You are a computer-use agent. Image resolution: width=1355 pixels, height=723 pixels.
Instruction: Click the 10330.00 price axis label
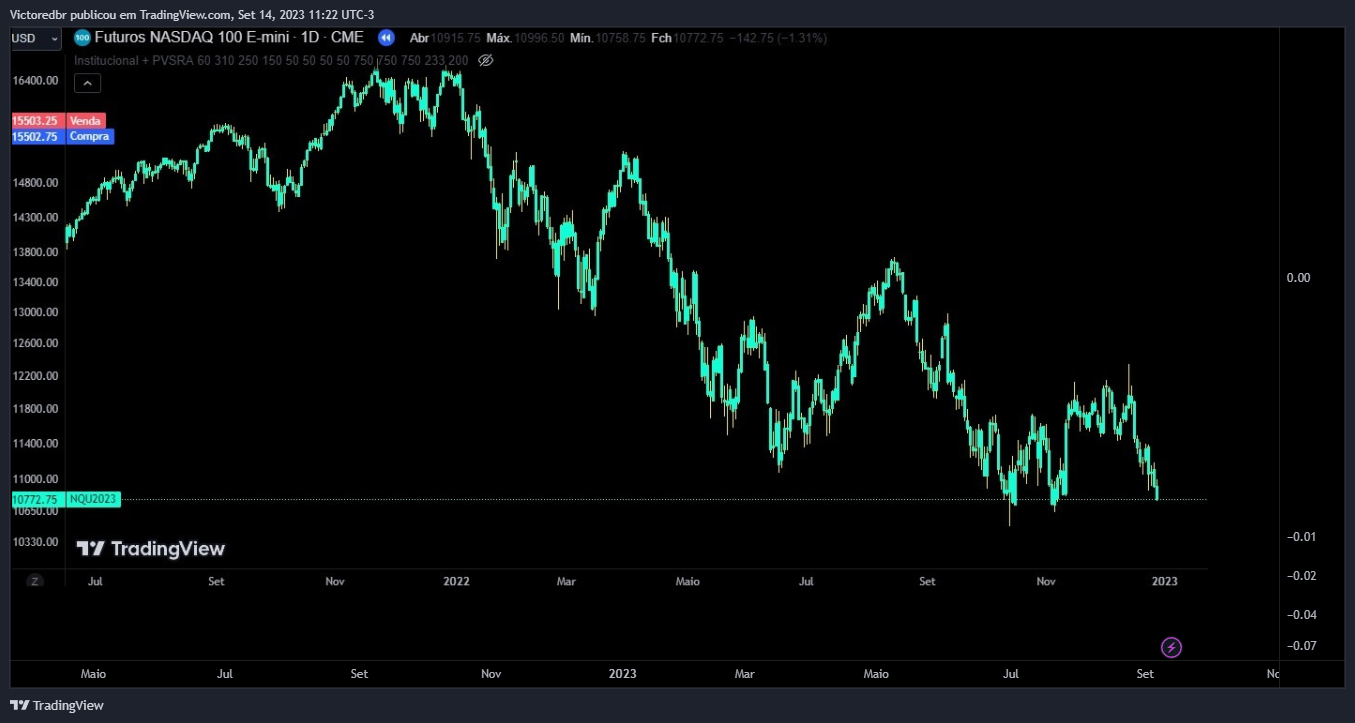36,542
